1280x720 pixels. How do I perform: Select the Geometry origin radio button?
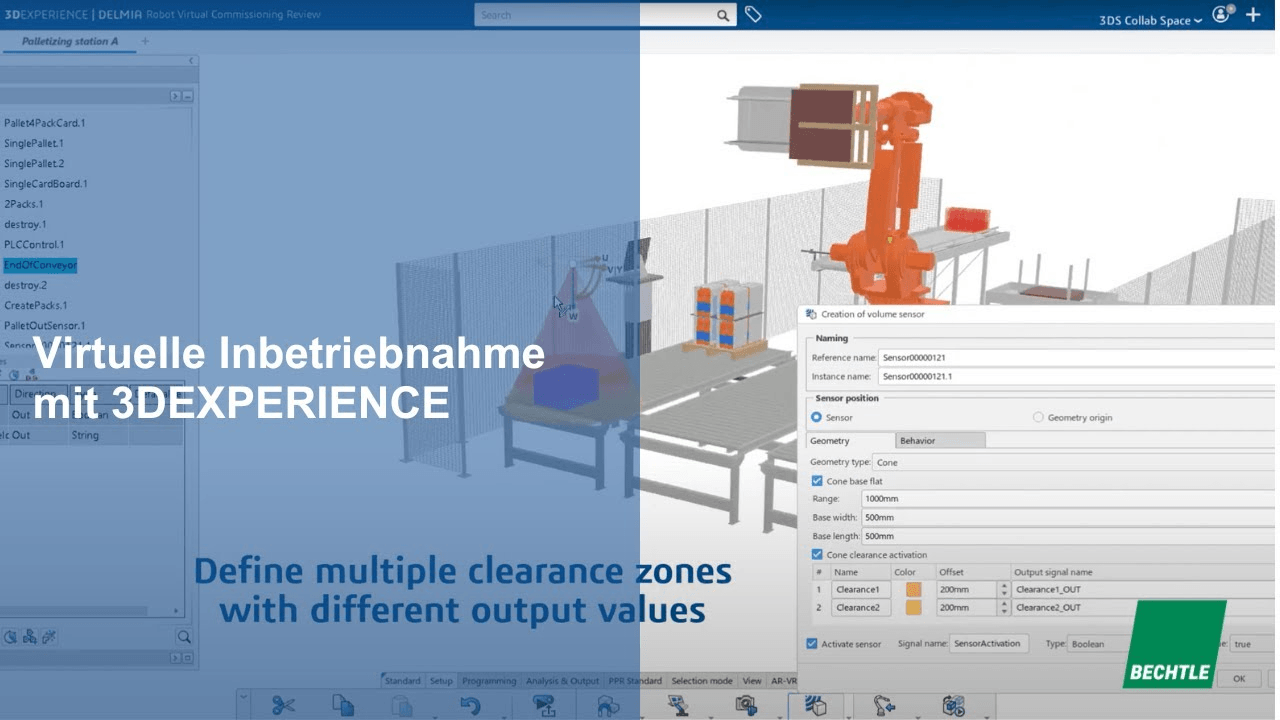(1038, 417)
